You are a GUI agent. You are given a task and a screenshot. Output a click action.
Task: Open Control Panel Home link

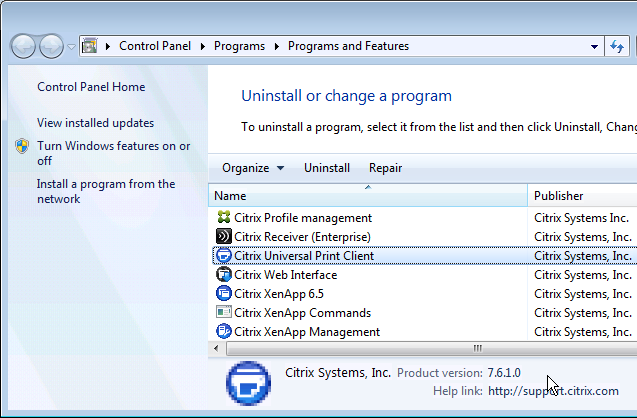click(91, 87)
